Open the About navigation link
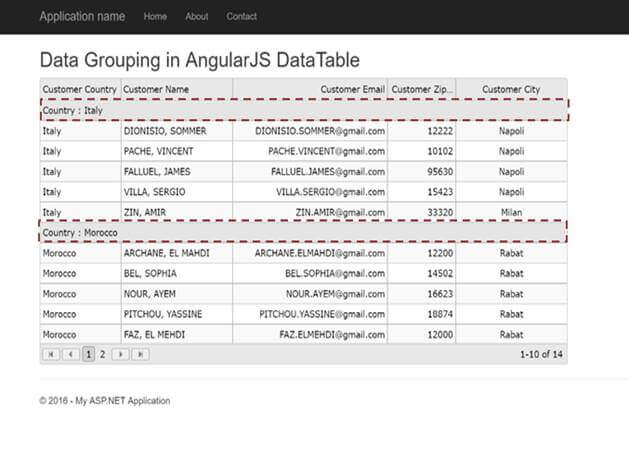 coord(197,16)
